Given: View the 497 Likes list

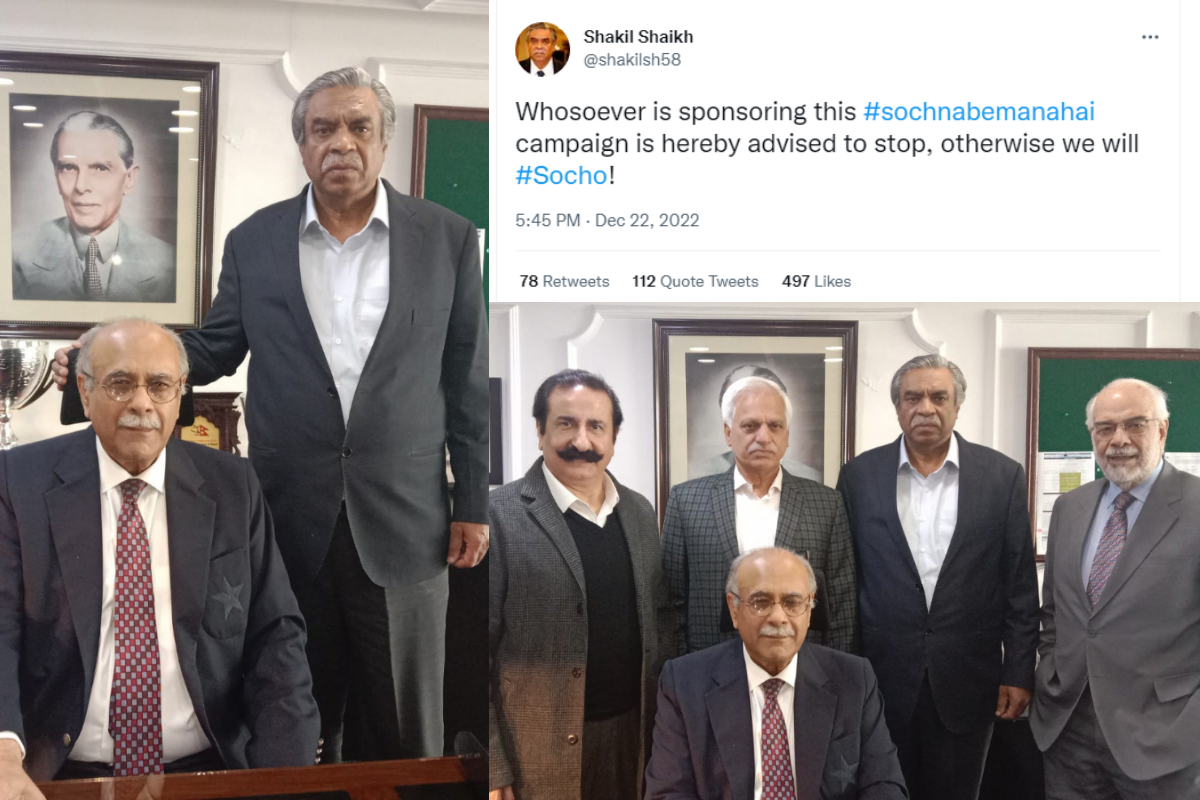Looking at the screenshot, I should [x=816, y=281].
